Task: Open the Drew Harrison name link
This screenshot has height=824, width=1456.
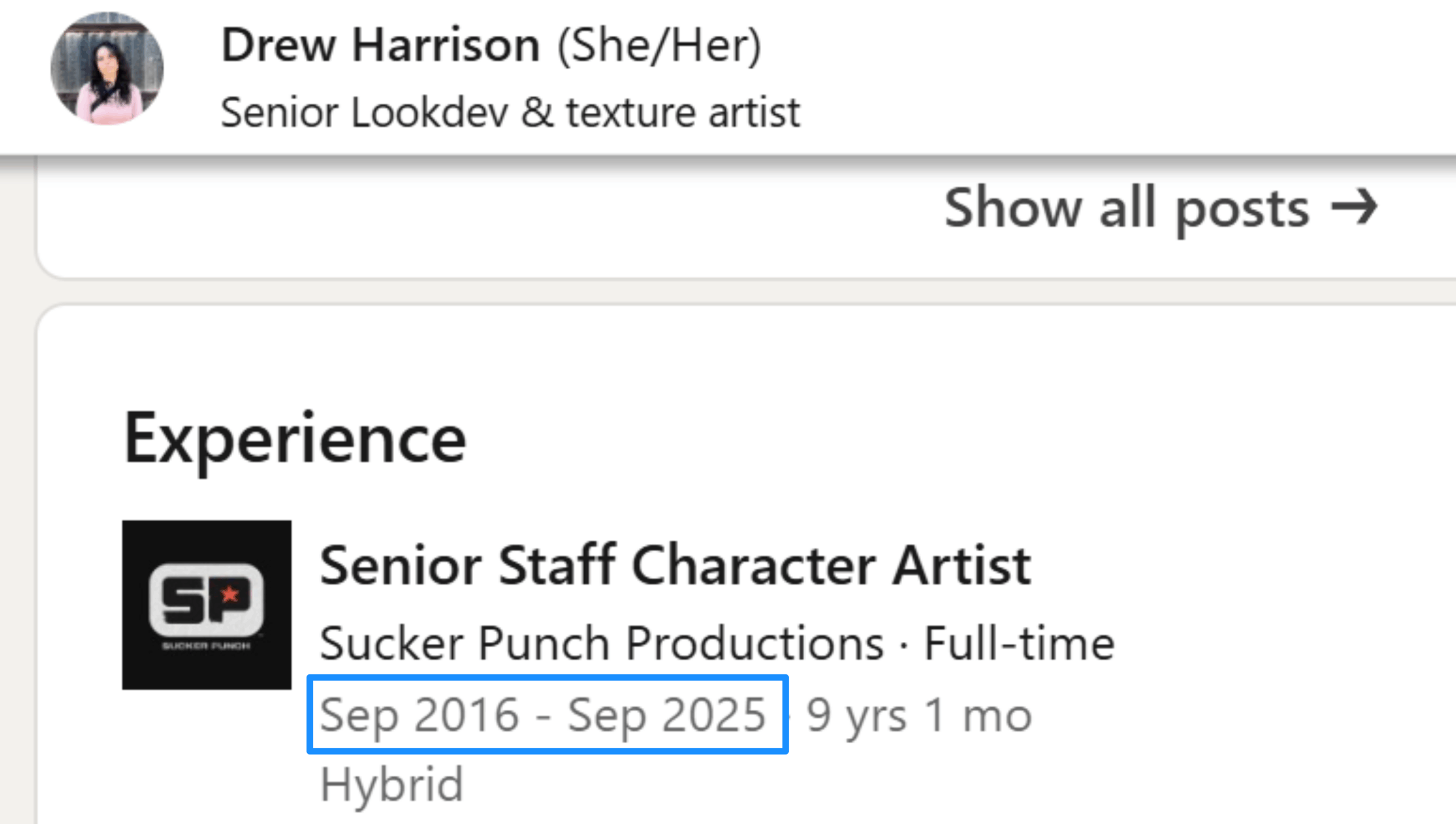Action: click(x=380, y=46)
